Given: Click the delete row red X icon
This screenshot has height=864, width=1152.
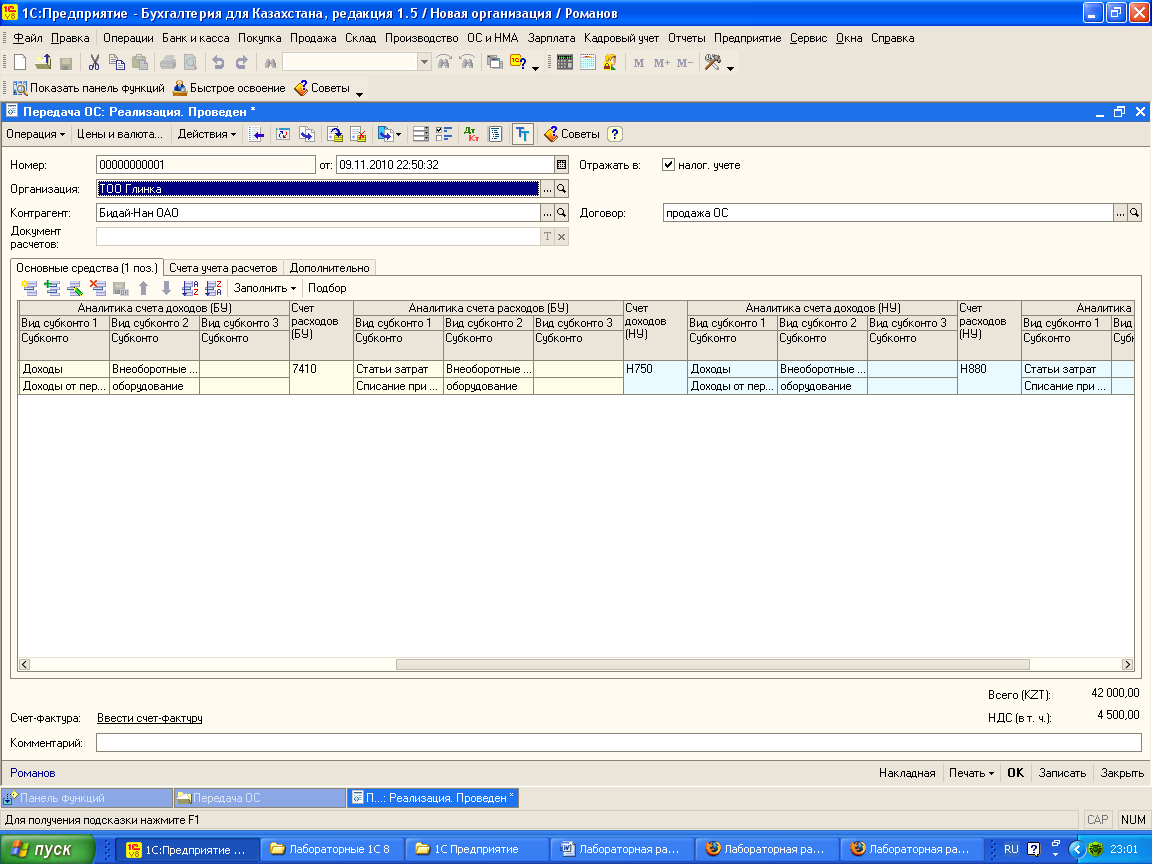Looking at the screenshot, I should [98, 288].
